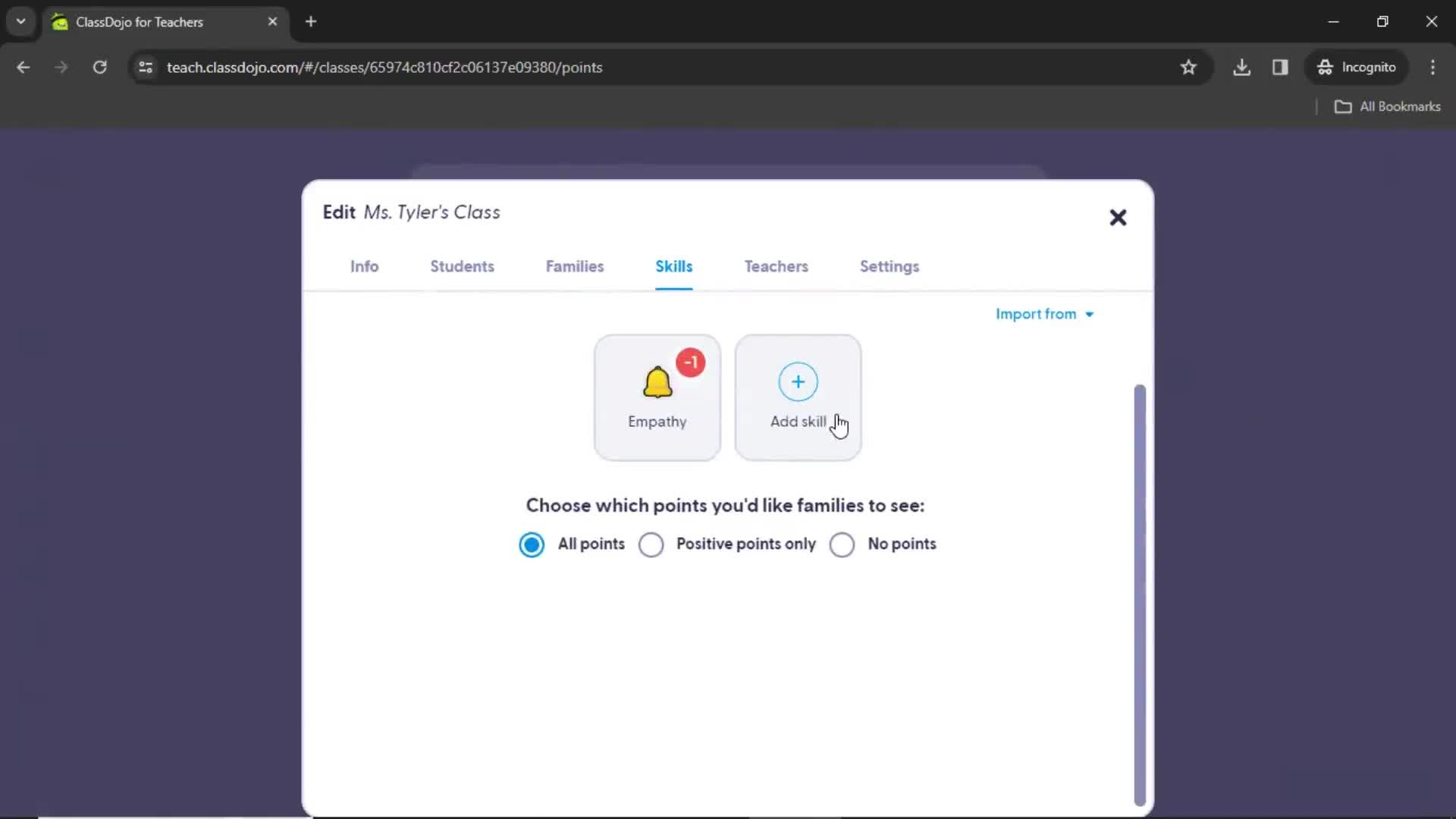Reload the ClassDojo page

[99, 67]
